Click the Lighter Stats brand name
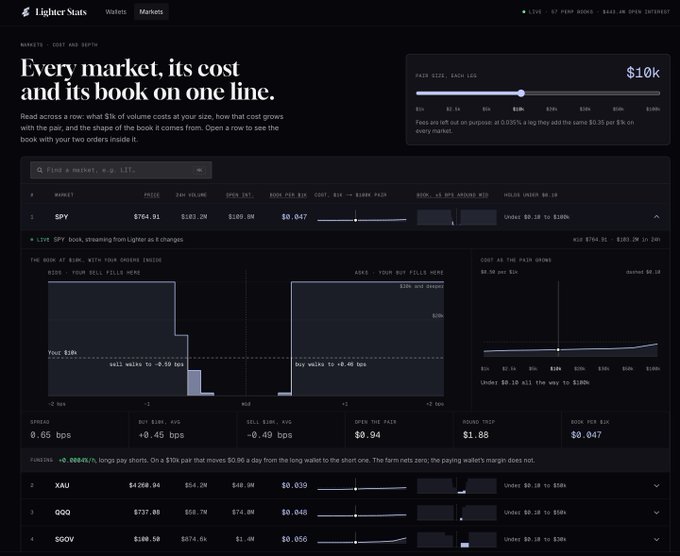Viewport: 680px width, 556px height. click(61, 12)
